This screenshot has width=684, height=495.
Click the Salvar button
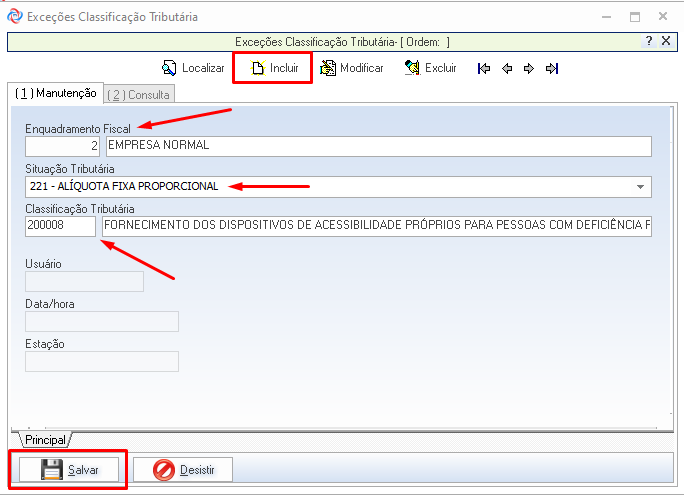click(69, 469)
